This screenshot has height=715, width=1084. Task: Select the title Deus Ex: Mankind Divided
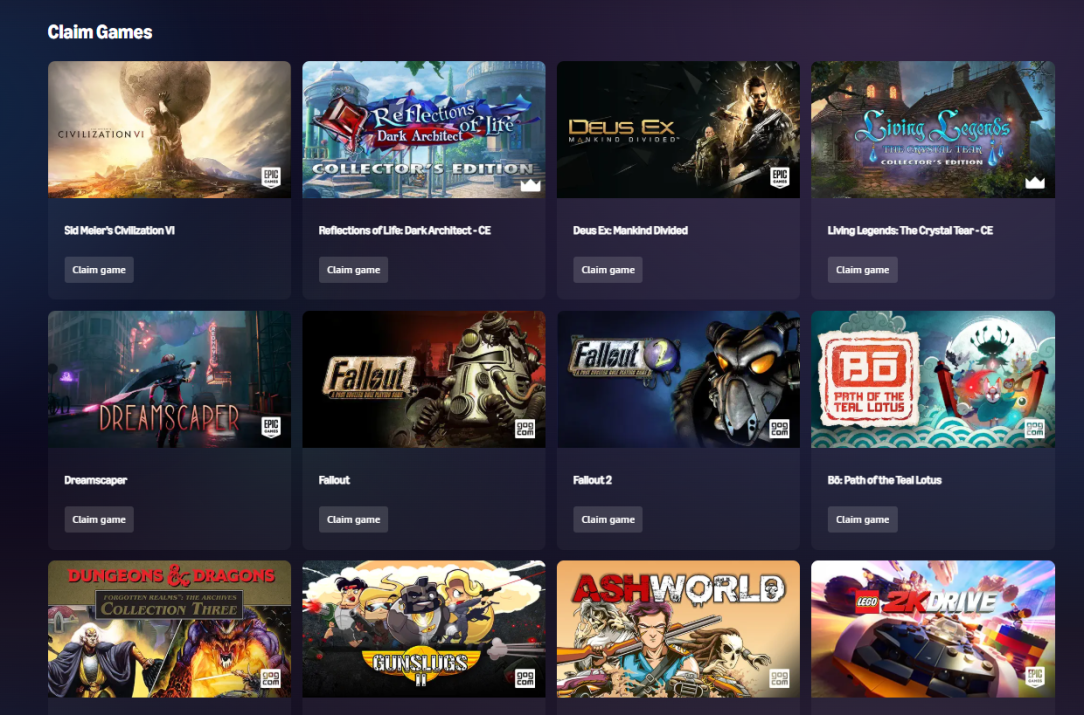tap(630, 230)
